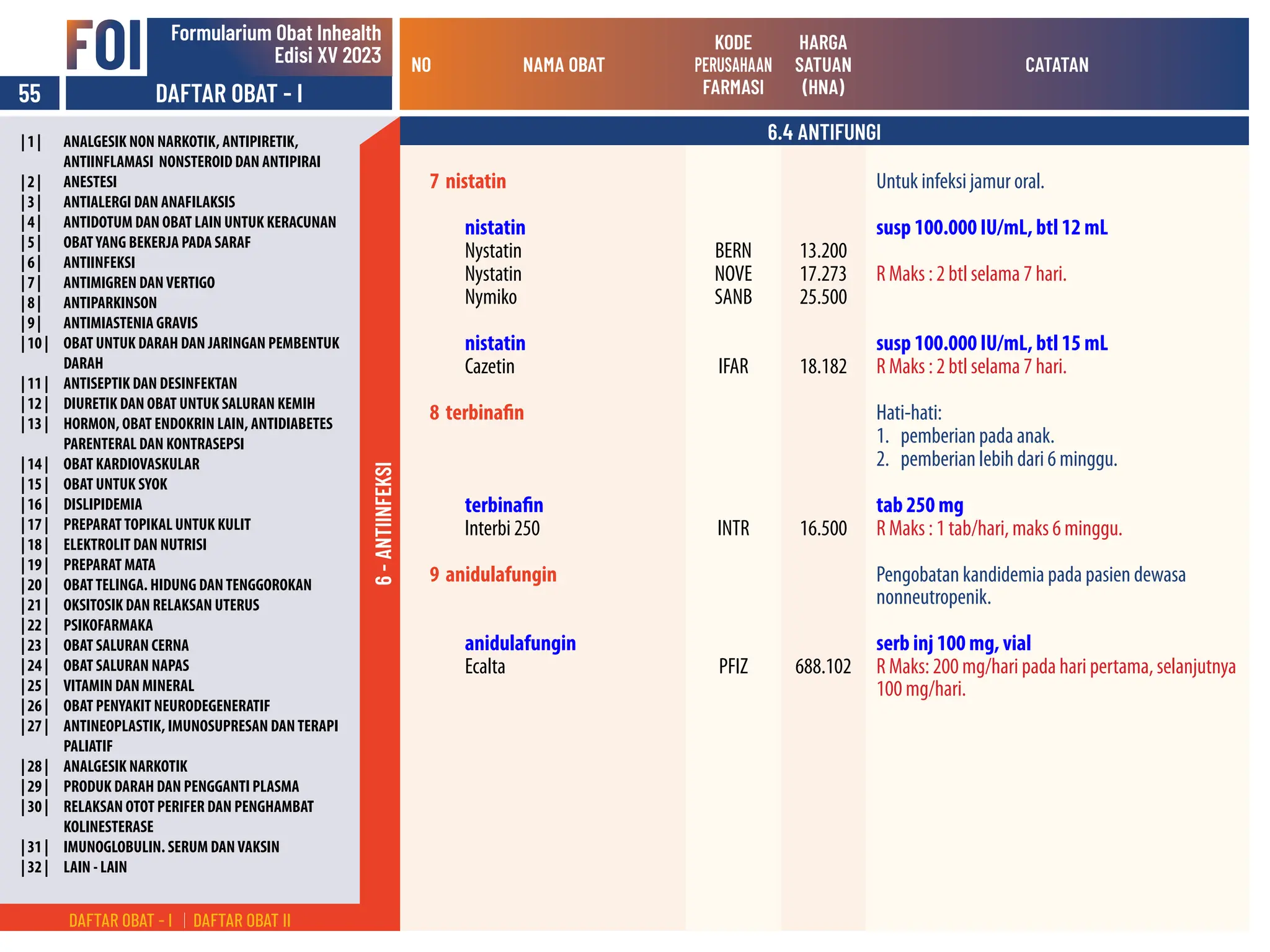Select the Interbi 250 brand entry
This screenshot has height=952, width=1270.
coord(502,529)
